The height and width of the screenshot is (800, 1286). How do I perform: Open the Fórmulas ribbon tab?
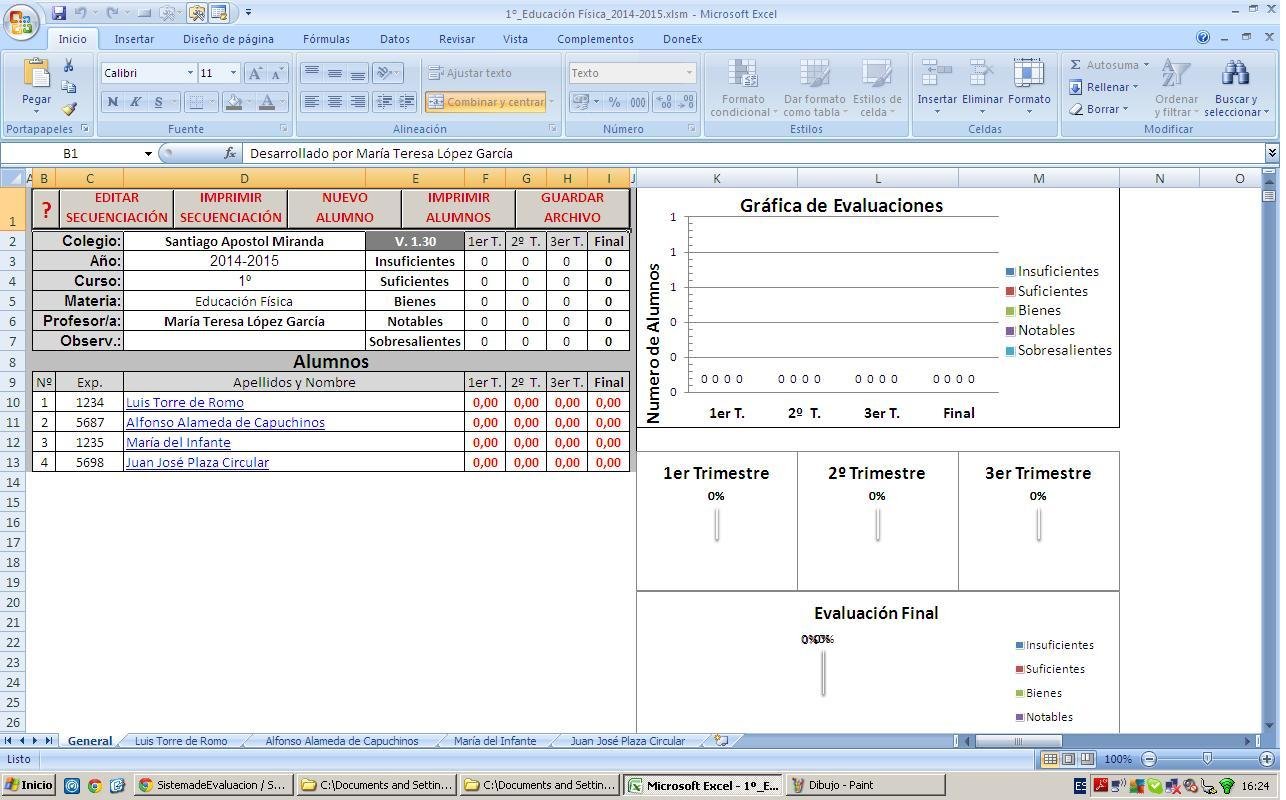326,39
